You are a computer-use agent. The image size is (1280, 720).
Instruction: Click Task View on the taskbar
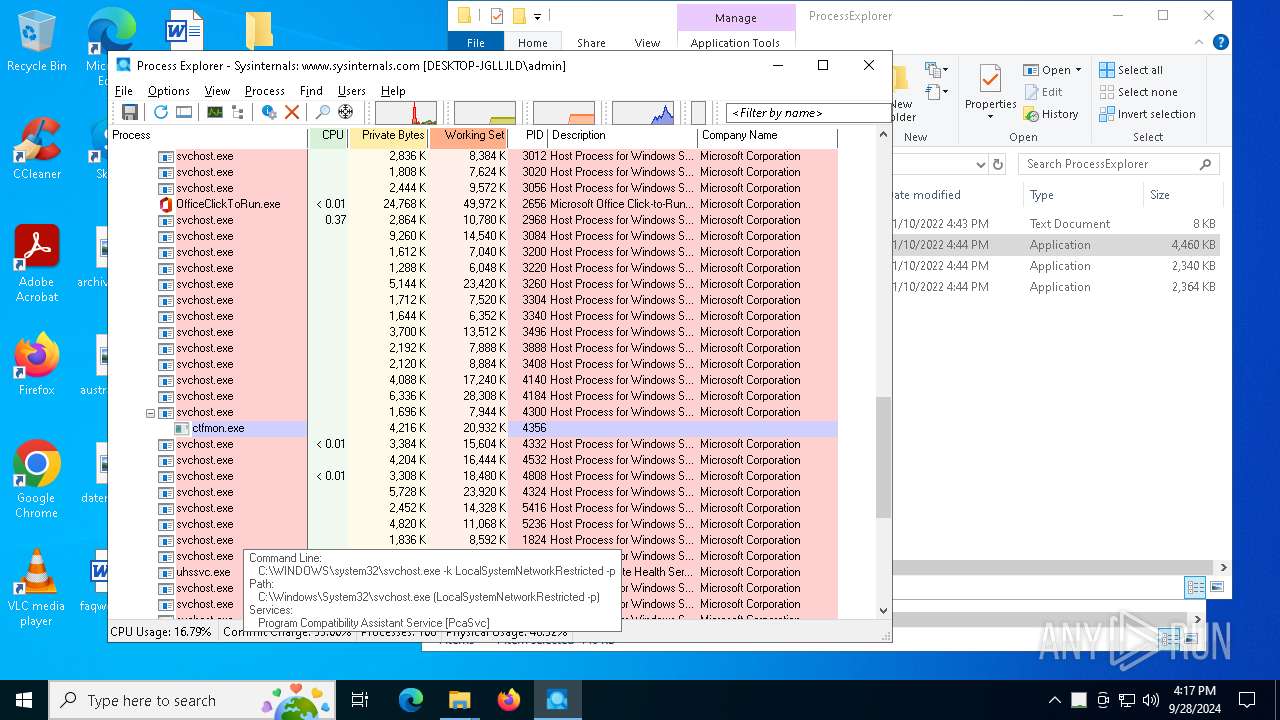[360, 700]
